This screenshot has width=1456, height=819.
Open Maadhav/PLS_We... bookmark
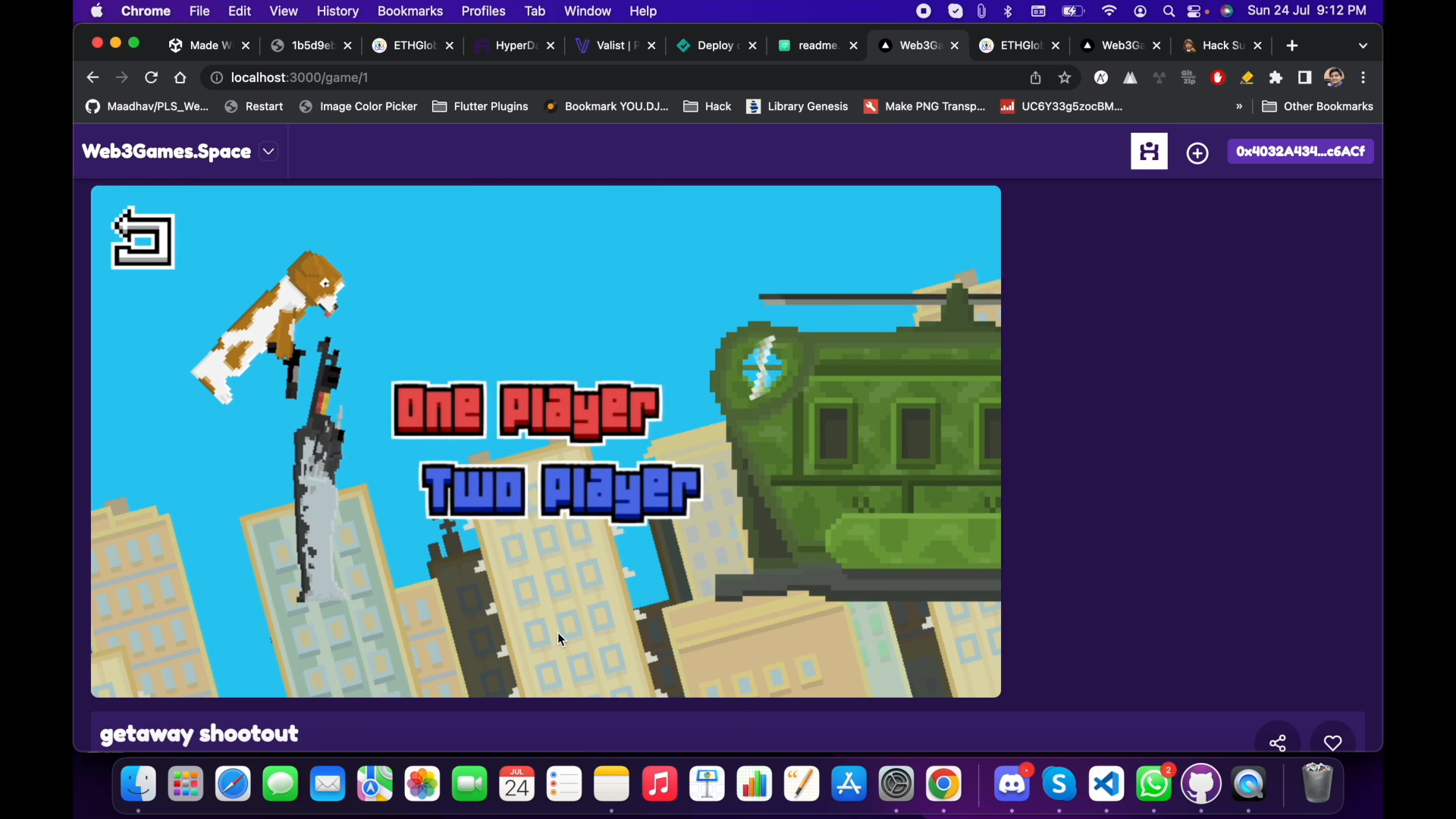click(x=147, y=107)
